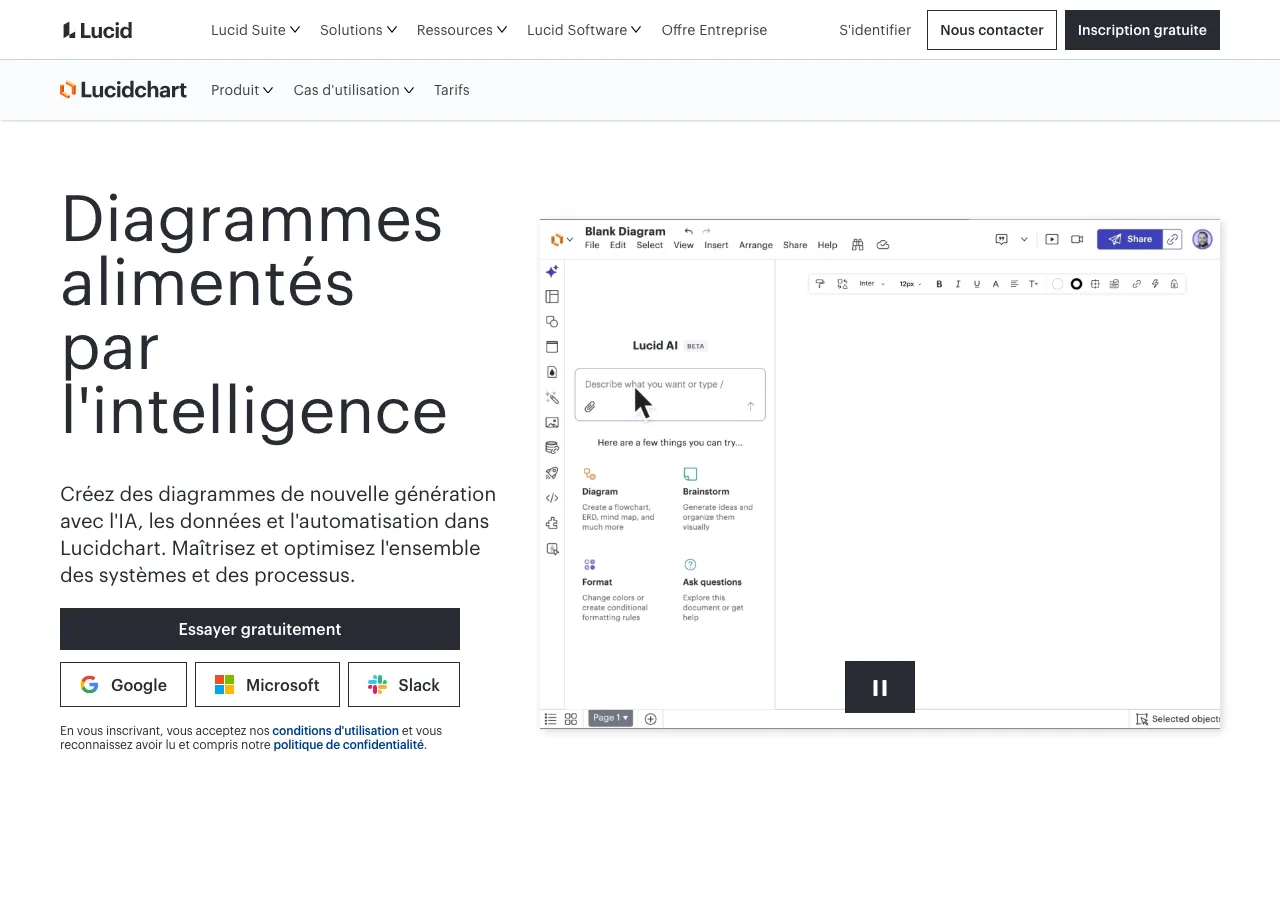
Task: Click the add page plus icon
Action: click(x=651, y=719)
